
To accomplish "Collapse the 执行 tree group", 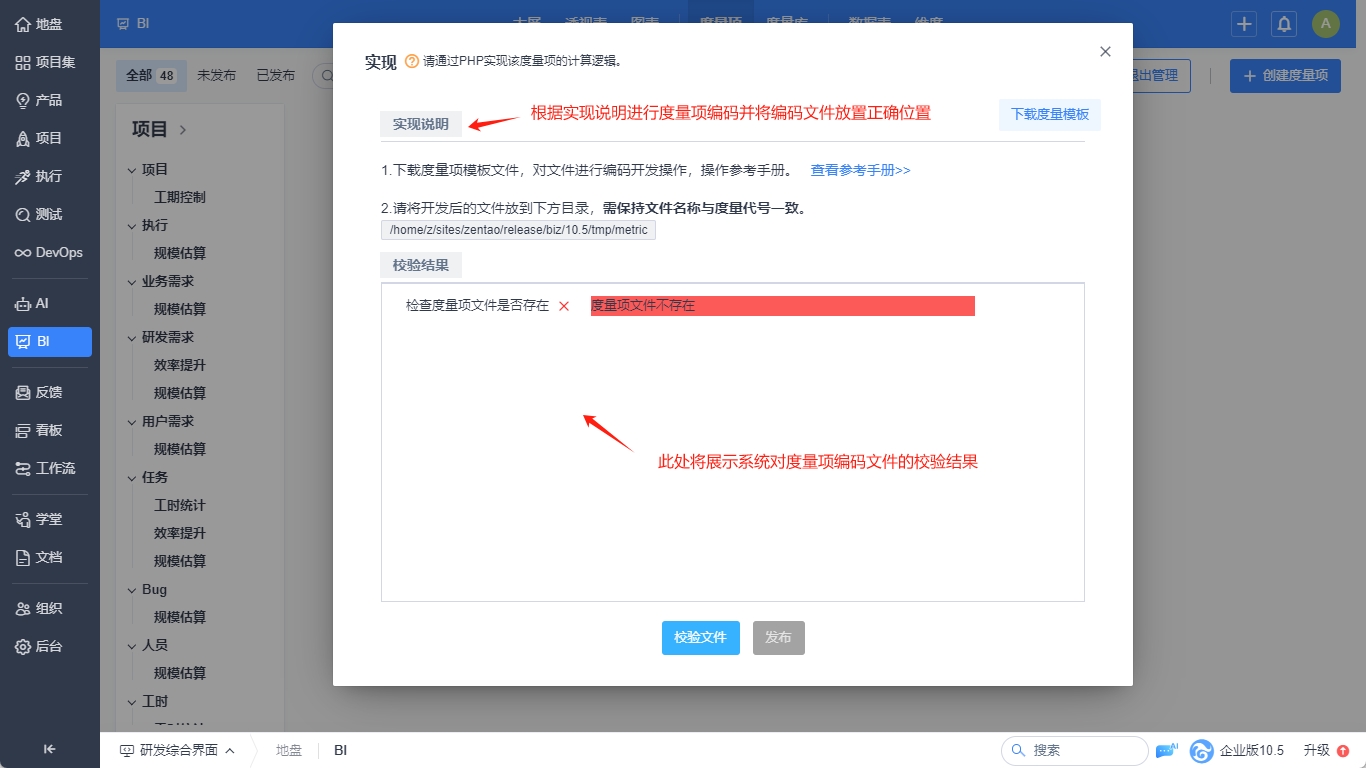I will pyautogui.click(x=132, y=226).
